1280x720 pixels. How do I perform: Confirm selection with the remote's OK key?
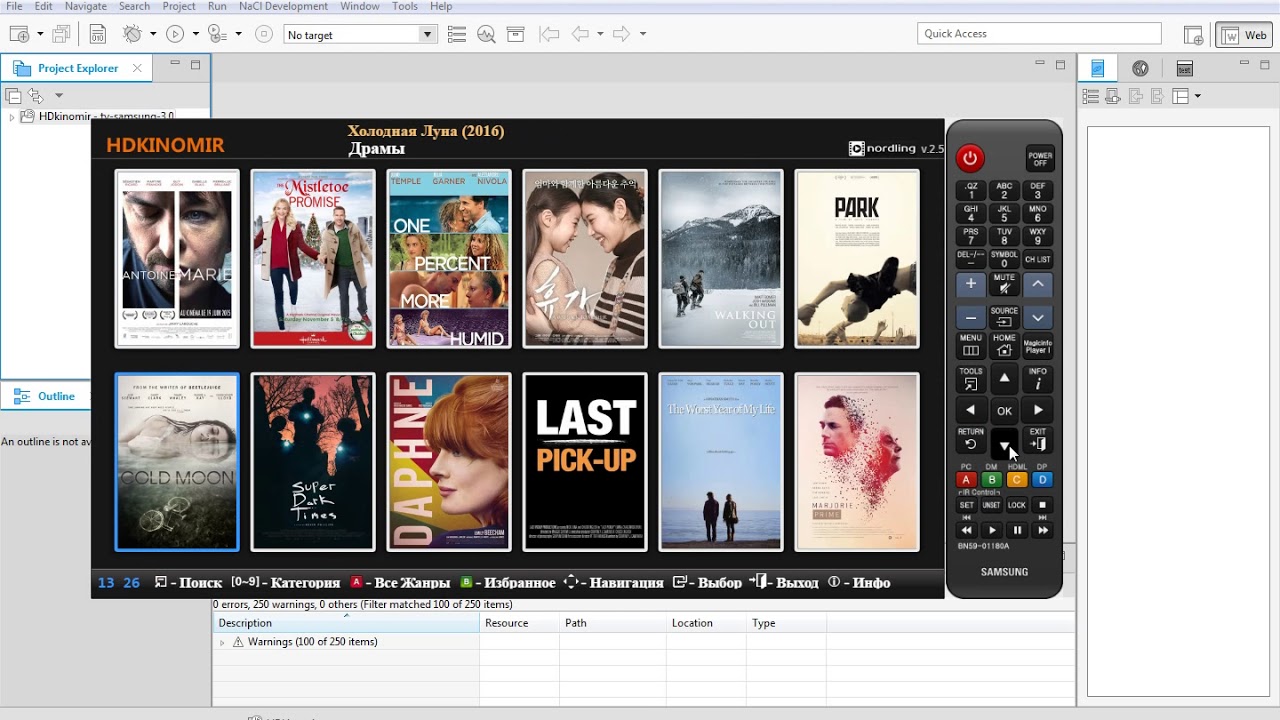1004,410
